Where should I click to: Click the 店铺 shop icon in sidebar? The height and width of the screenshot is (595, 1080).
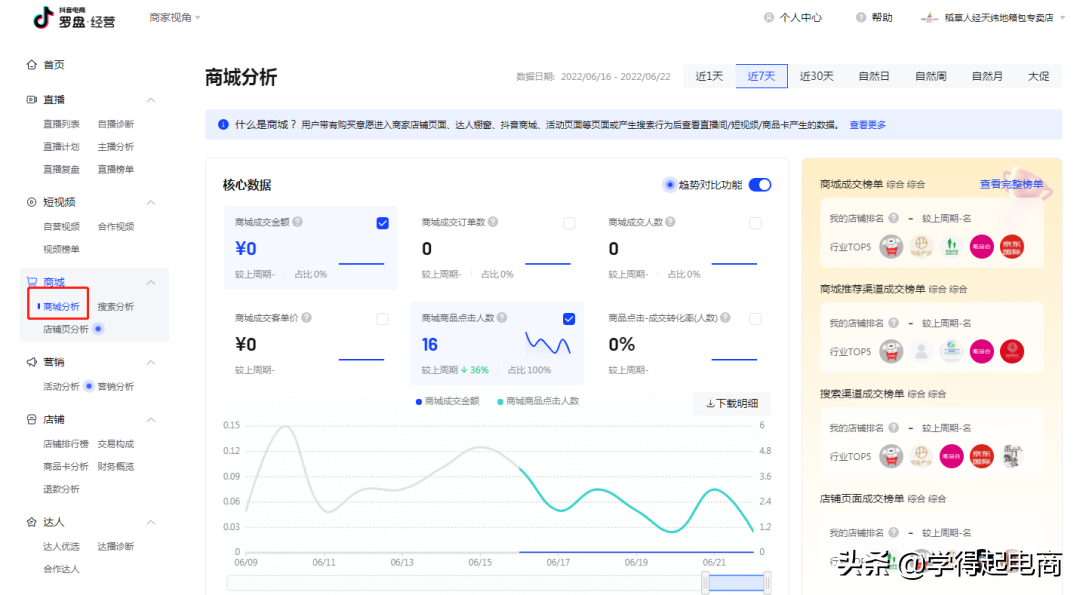[30, 419]
